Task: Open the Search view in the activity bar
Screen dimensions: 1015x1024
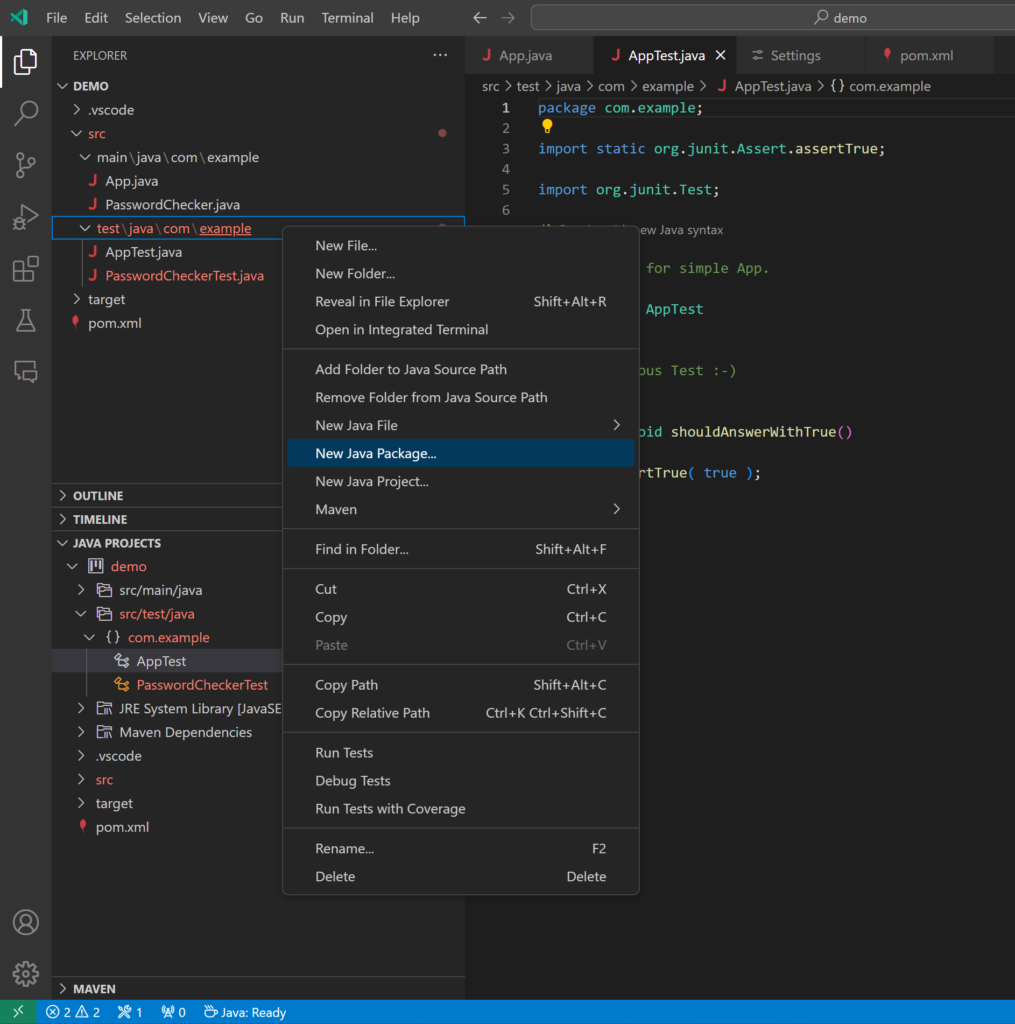Action: tap(25, 113)
